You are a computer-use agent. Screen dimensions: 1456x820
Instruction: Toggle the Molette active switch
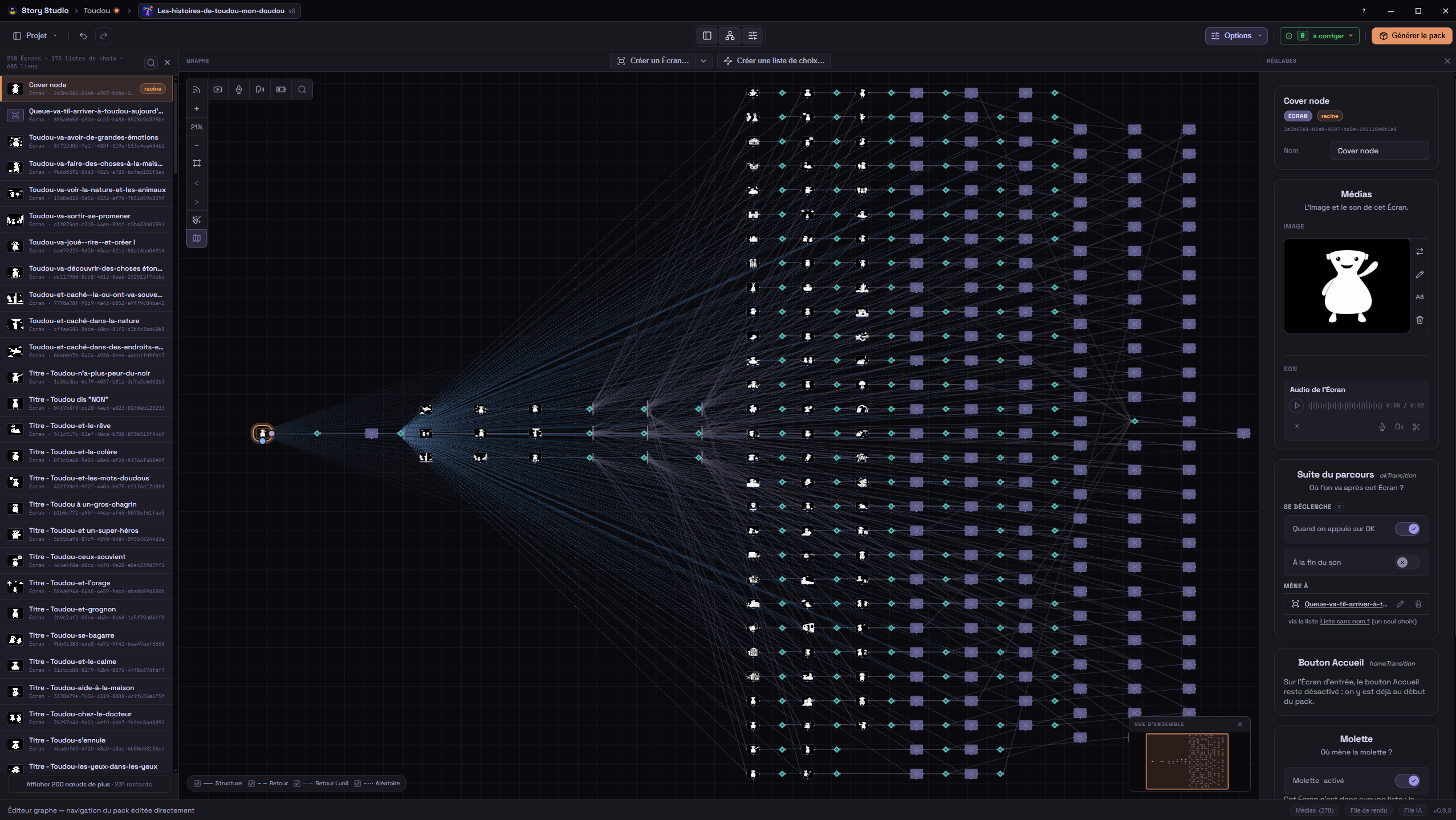coord(1407,781)
